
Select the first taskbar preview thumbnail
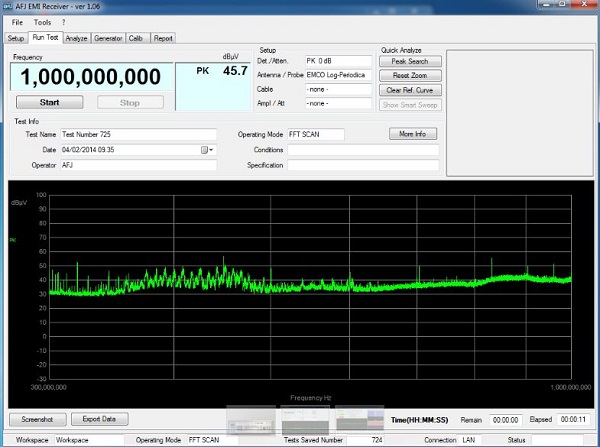pos(251,420)
